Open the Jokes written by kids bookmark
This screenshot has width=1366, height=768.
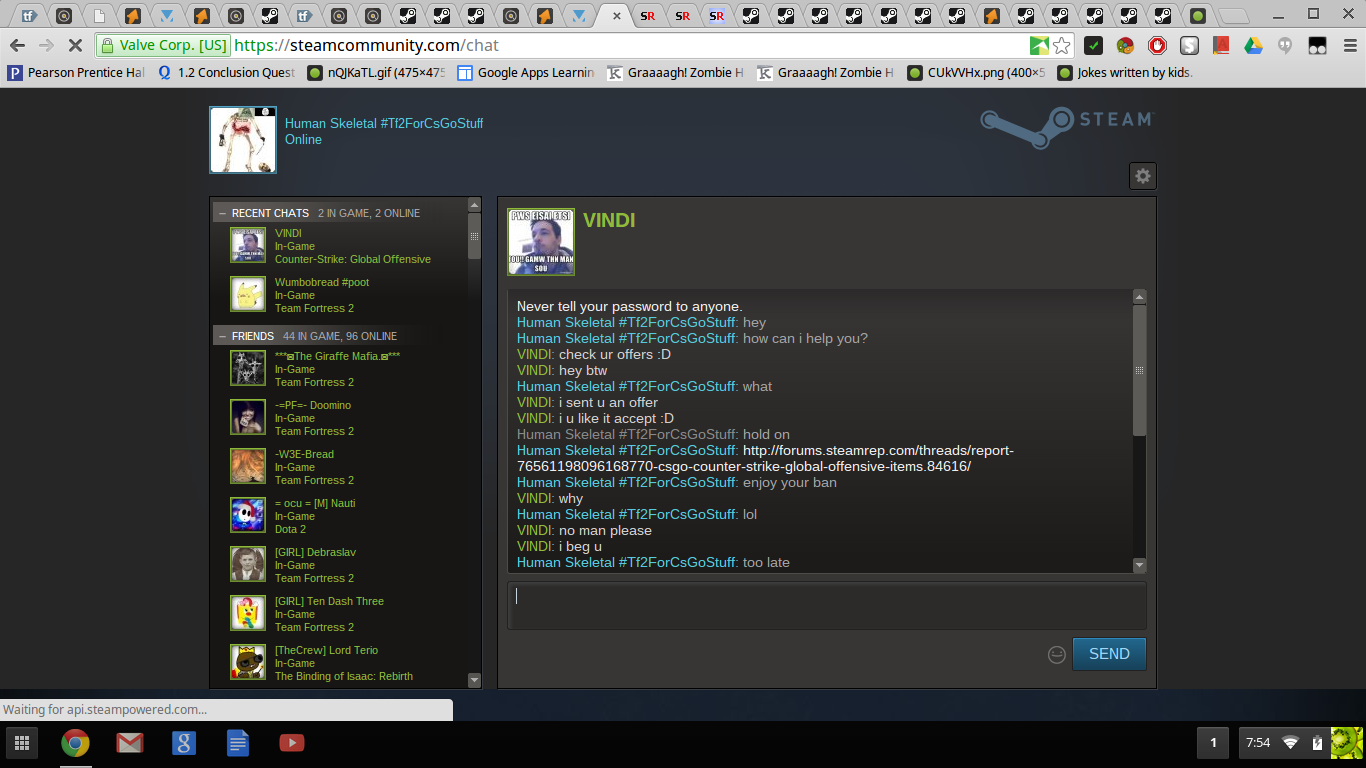click(x=1125, y=73)
